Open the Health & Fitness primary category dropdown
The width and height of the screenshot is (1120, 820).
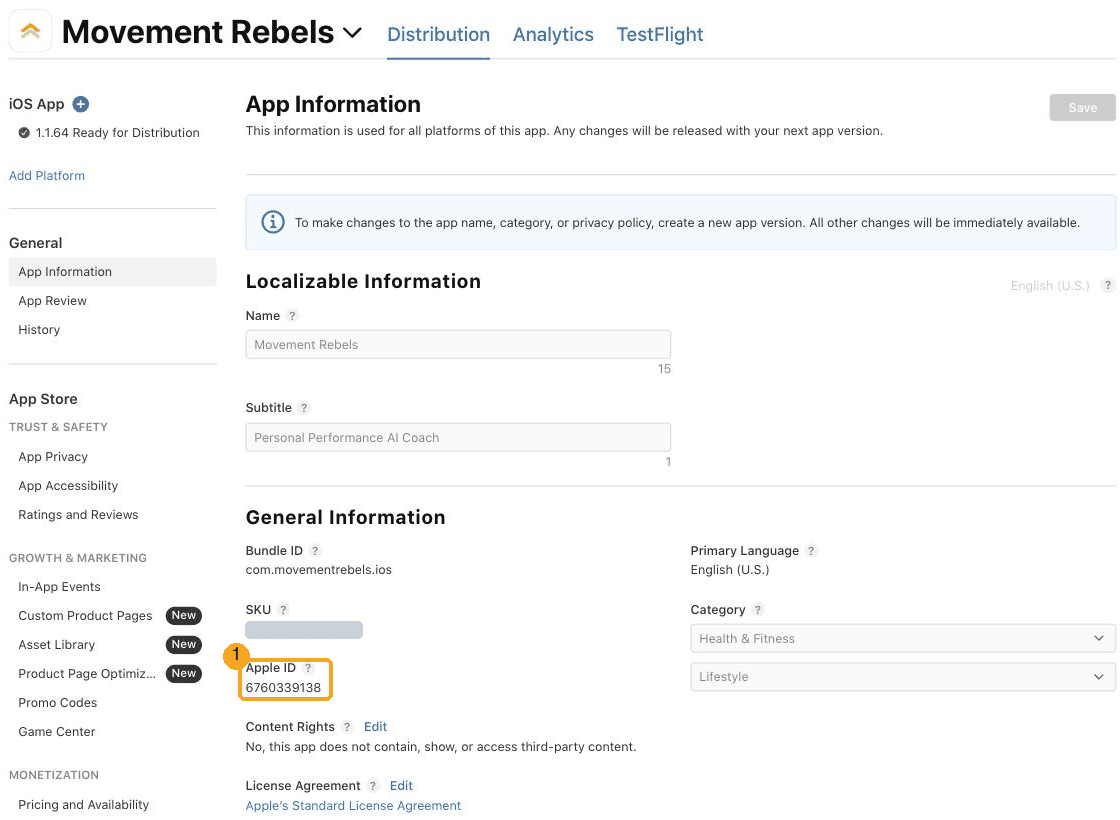(x=903, y=639)
